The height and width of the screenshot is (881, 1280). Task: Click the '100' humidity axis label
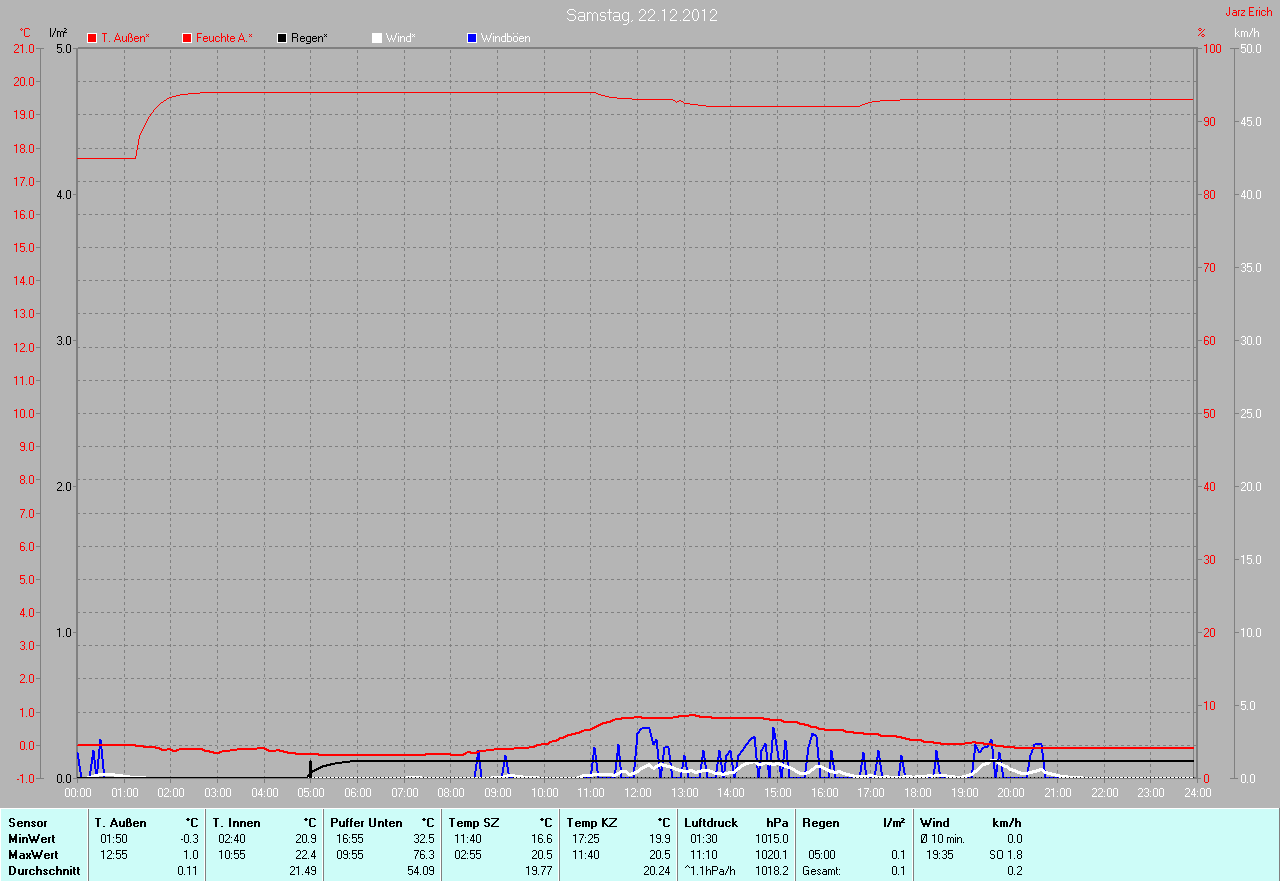(1211, 49)
